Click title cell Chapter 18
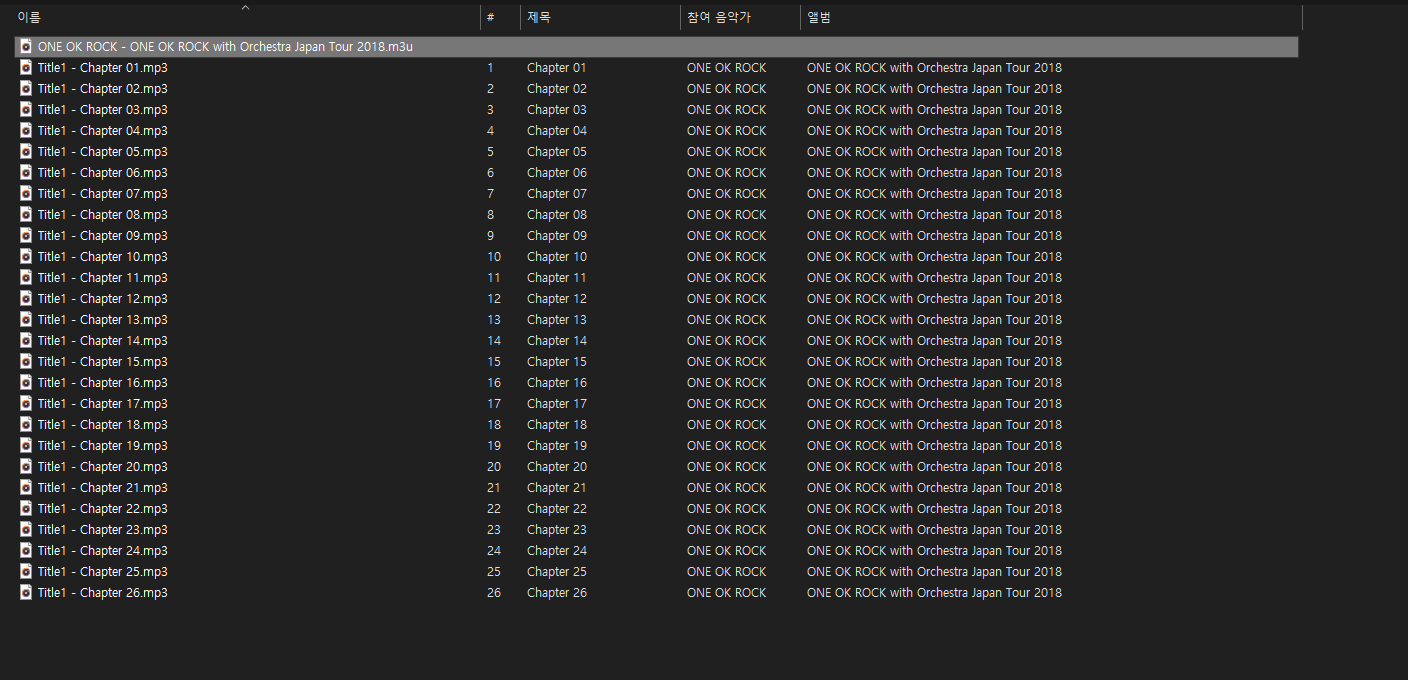This screenshot has height=680, width=1408. (557, 425)
